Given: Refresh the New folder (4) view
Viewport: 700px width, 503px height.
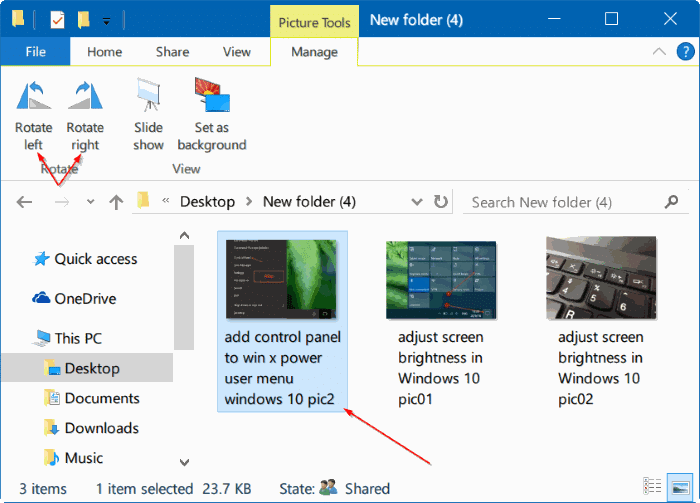Looking at the screenshot, I should (441, 202).
